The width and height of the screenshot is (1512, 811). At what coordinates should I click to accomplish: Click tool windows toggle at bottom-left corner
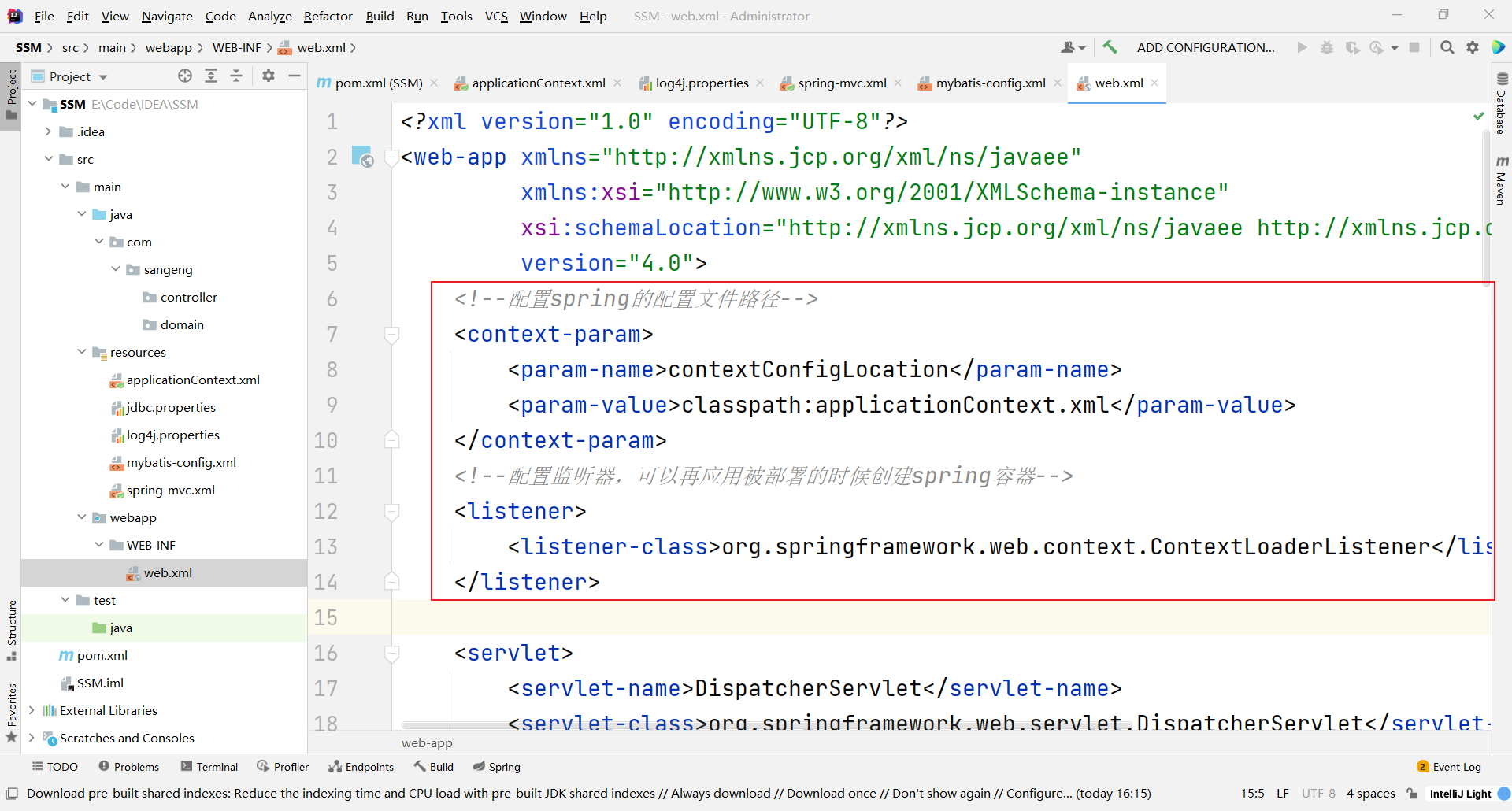(12, 793)
